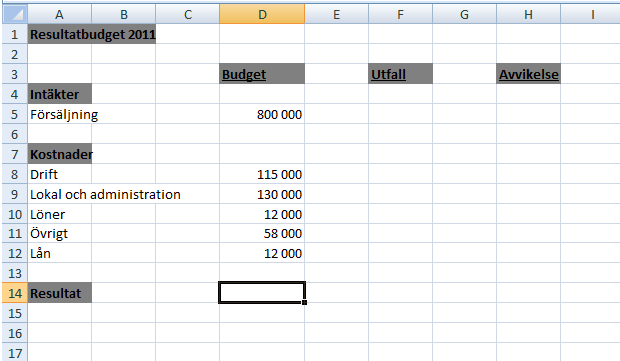
Task: Select column G header
Action: [x=465, y=15]
